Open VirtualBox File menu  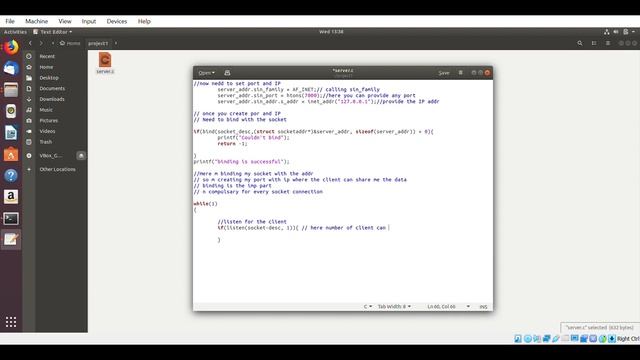pyautogui.click(x=10, y=21)
